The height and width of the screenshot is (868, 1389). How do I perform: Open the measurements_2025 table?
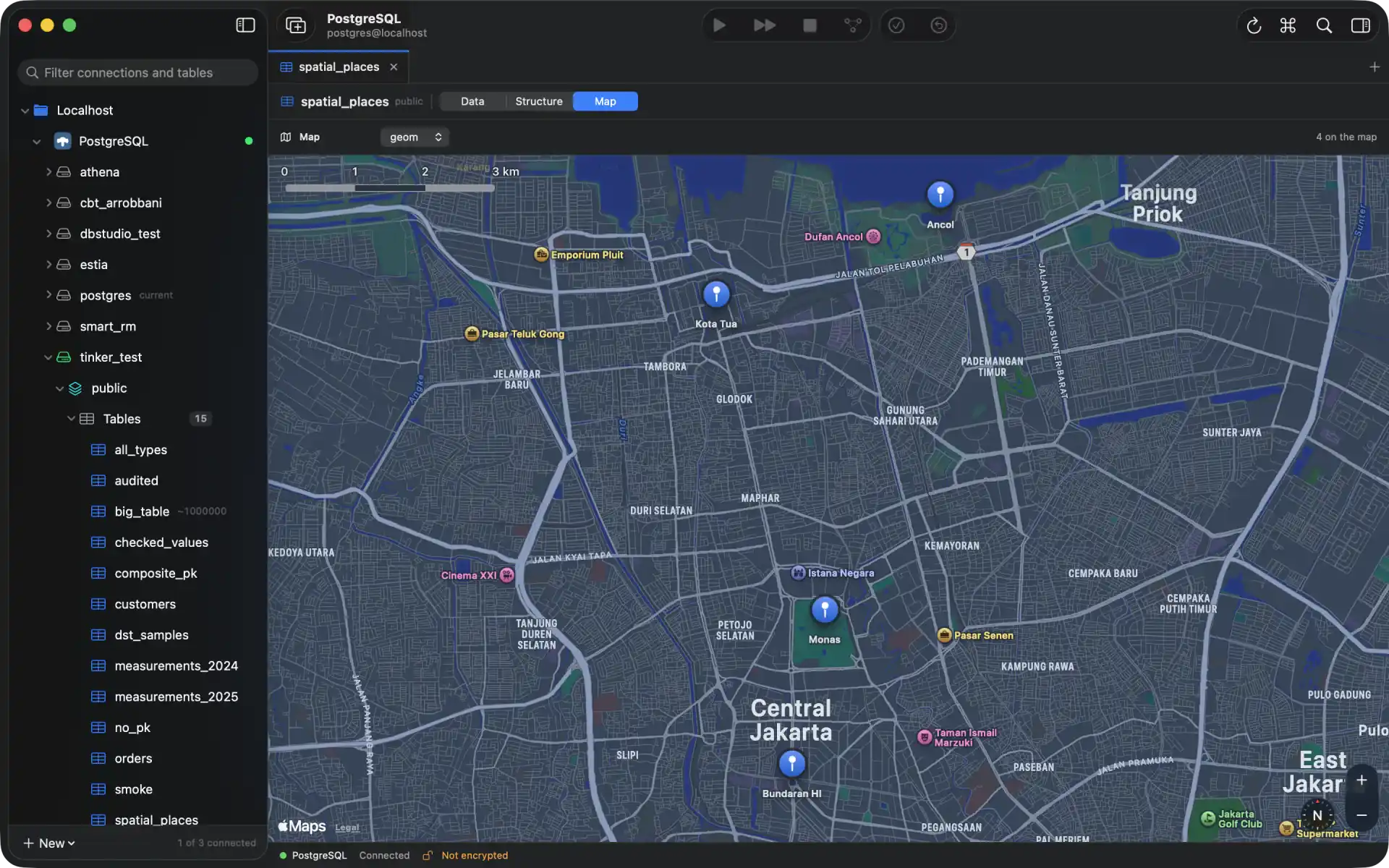click(x=176, y=697)
